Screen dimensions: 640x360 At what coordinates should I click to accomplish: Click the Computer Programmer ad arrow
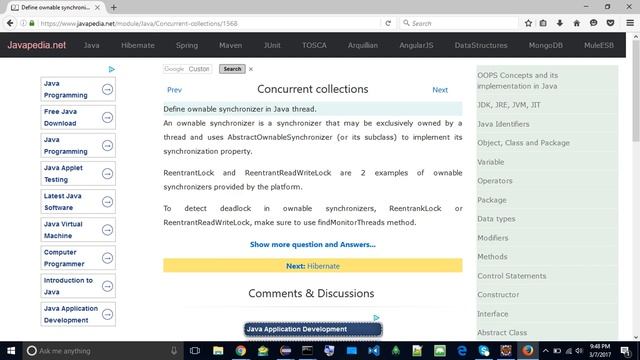(x=107, y=258)
